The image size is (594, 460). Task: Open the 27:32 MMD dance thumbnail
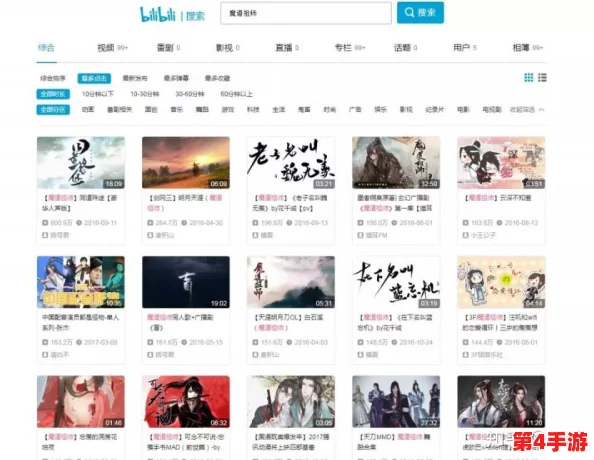click(x=396, y=402)
